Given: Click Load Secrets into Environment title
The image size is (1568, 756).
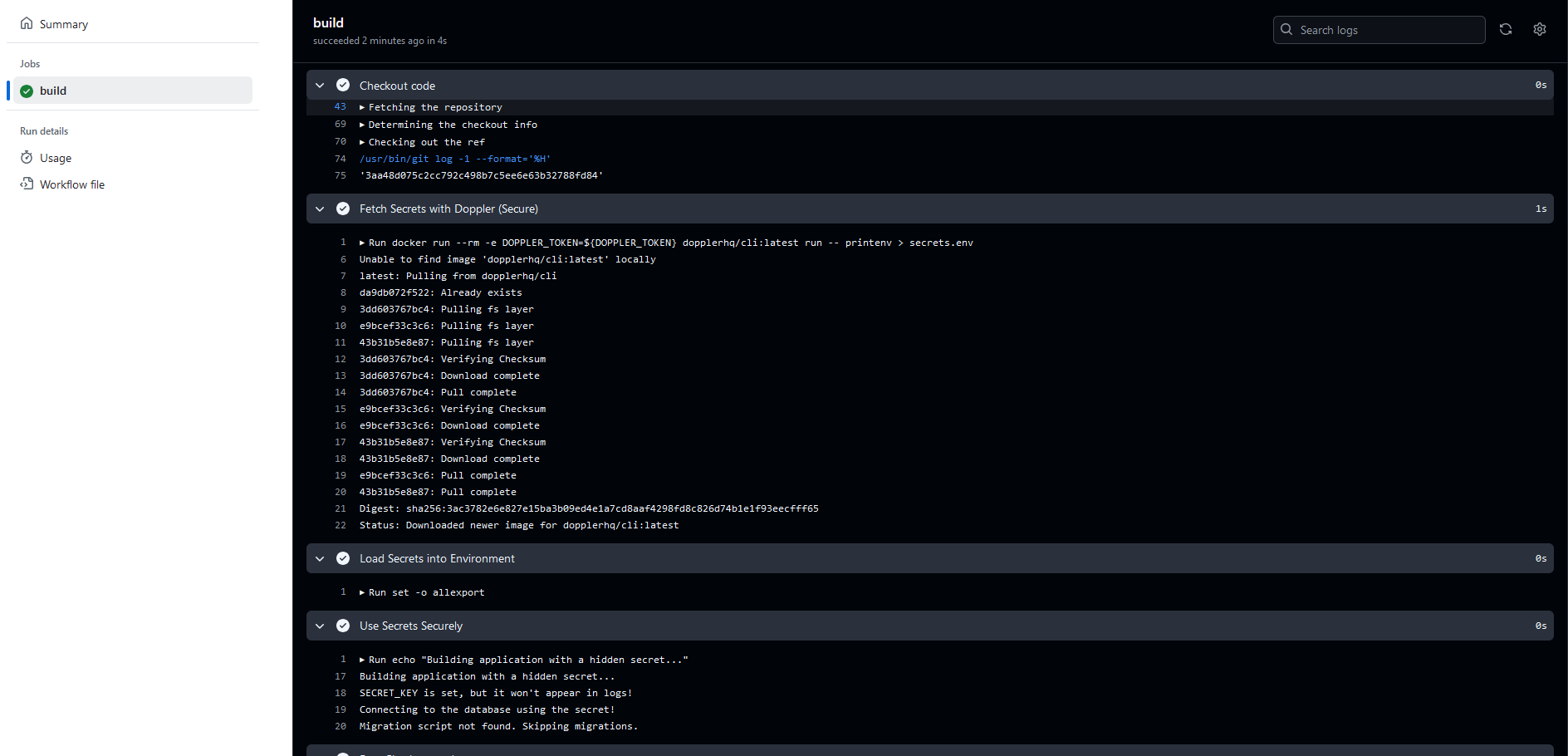Looking at the screenshot, I should tap(437, 558).
